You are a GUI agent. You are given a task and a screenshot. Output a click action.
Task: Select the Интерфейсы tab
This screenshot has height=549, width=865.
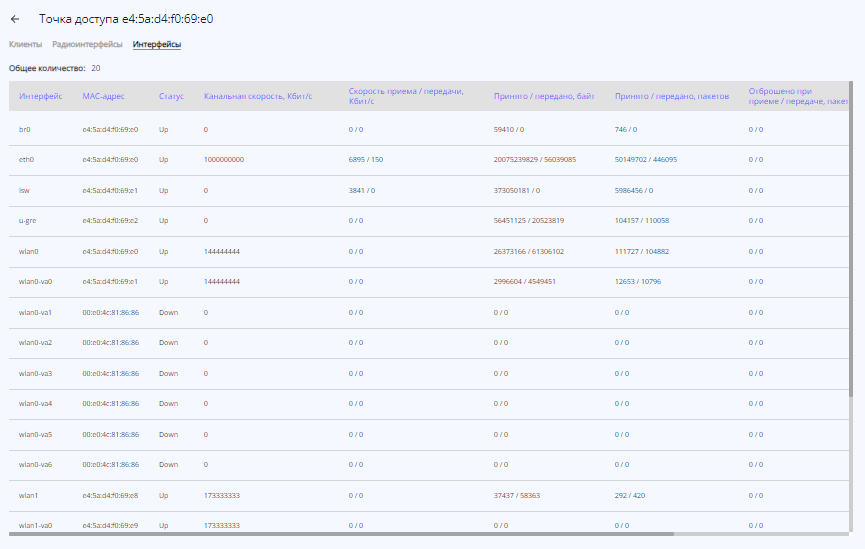tap(156, 44)
